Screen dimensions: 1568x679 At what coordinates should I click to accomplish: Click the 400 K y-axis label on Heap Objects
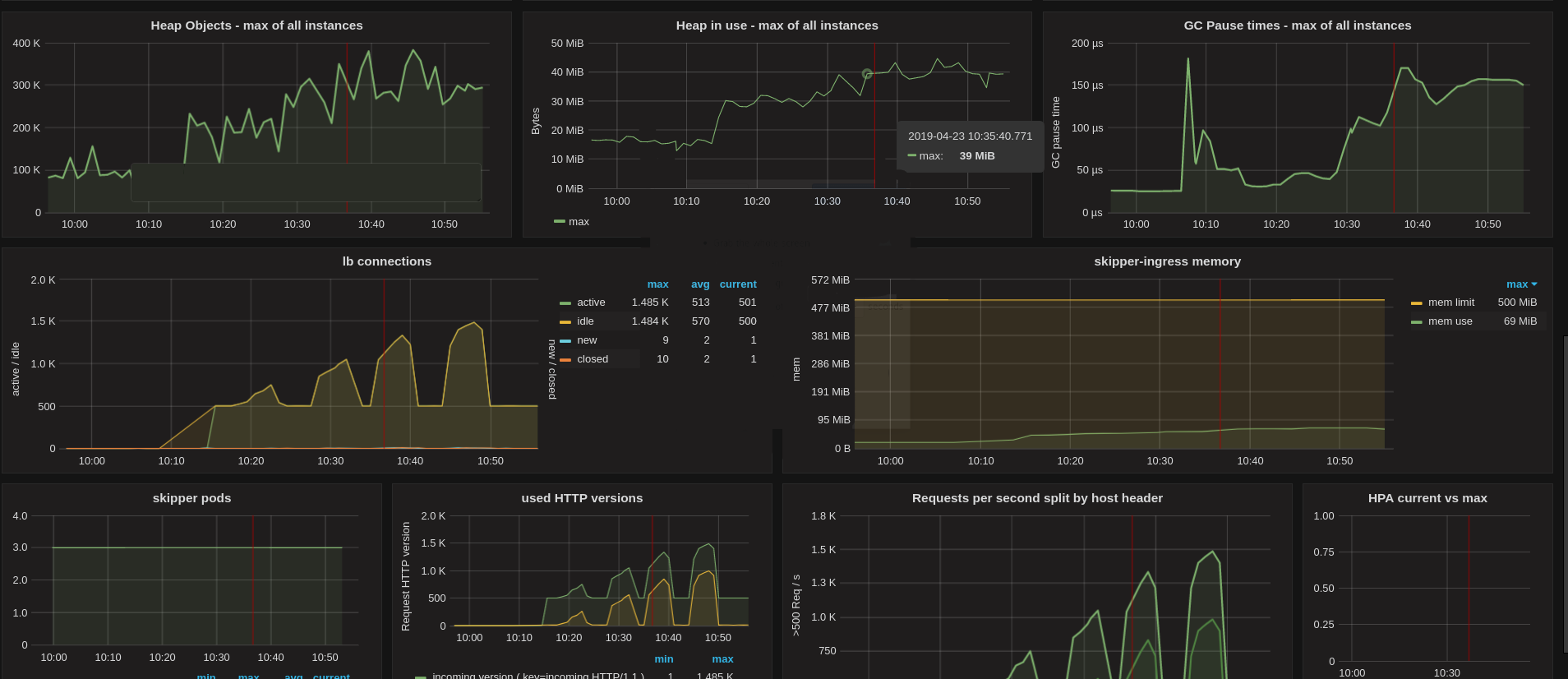point(26,44)
